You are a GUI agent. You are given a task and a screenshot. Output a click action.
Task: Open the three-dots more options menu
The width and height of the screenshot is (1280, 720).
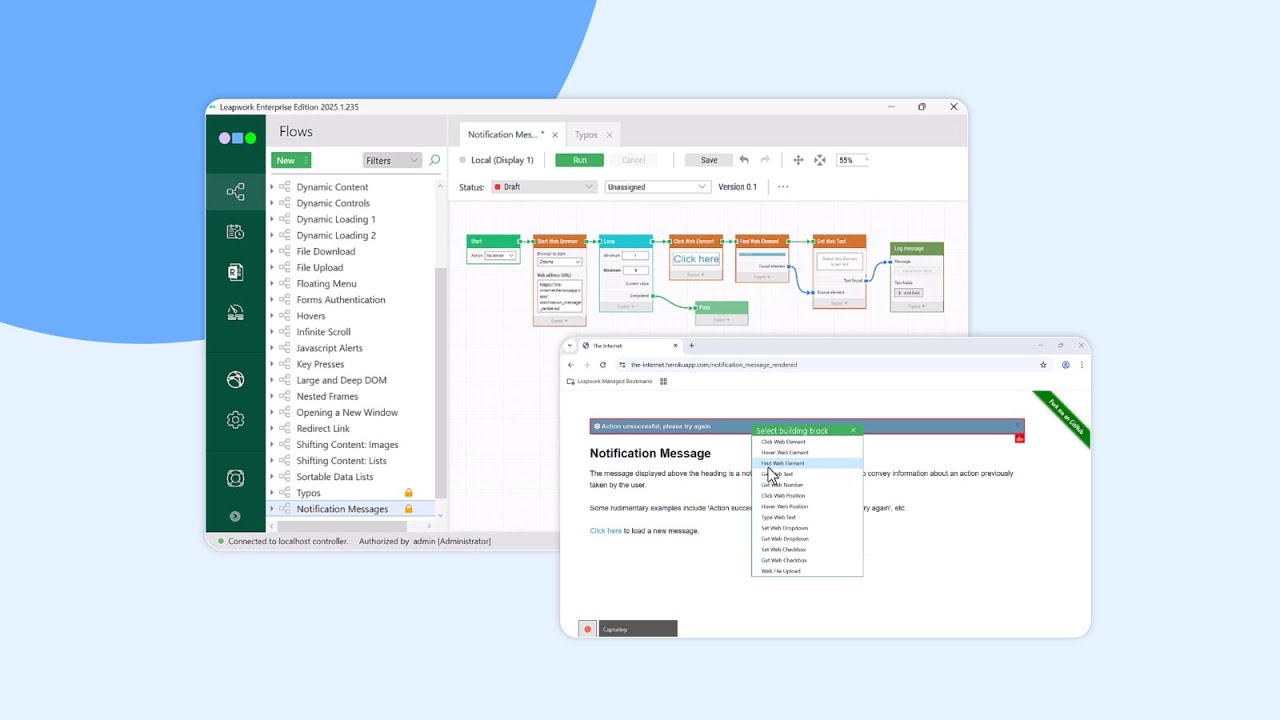click(783, 187)
